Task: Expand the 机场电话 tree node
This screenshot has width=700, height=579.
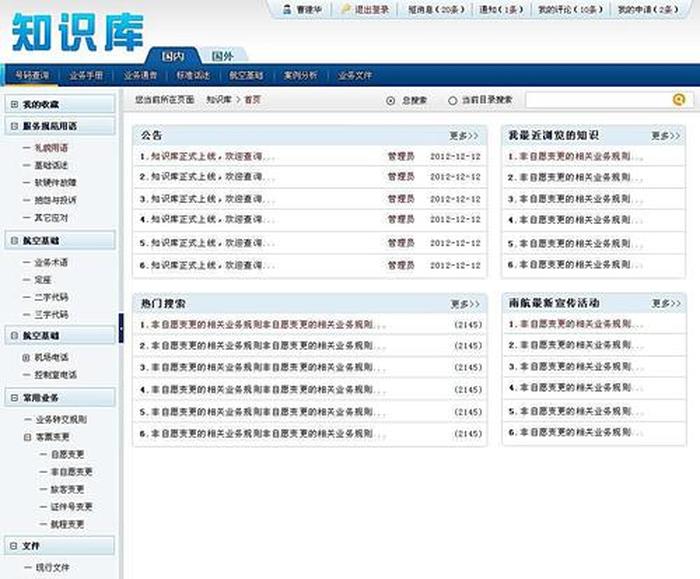Action: (26, 357)
